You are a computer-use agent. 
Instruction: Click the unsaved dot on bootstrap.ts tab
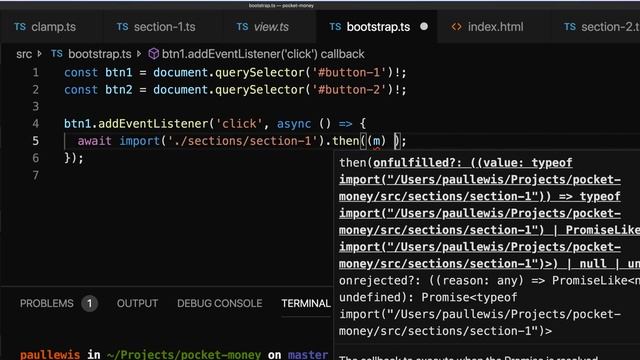424,27
